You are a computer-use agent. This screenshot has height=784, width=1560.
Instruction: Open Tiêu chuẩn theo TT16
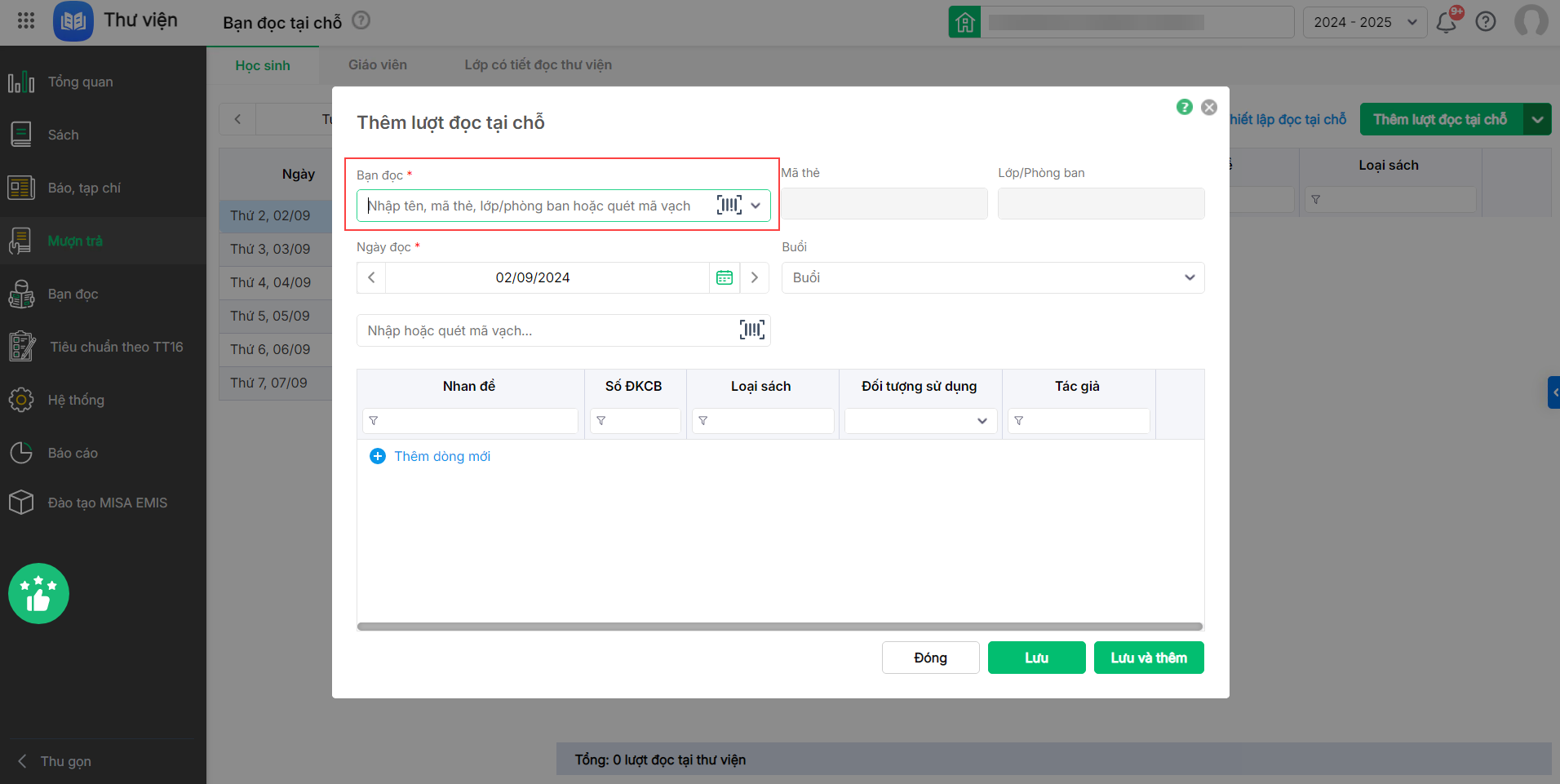click(x=103, y=348)
